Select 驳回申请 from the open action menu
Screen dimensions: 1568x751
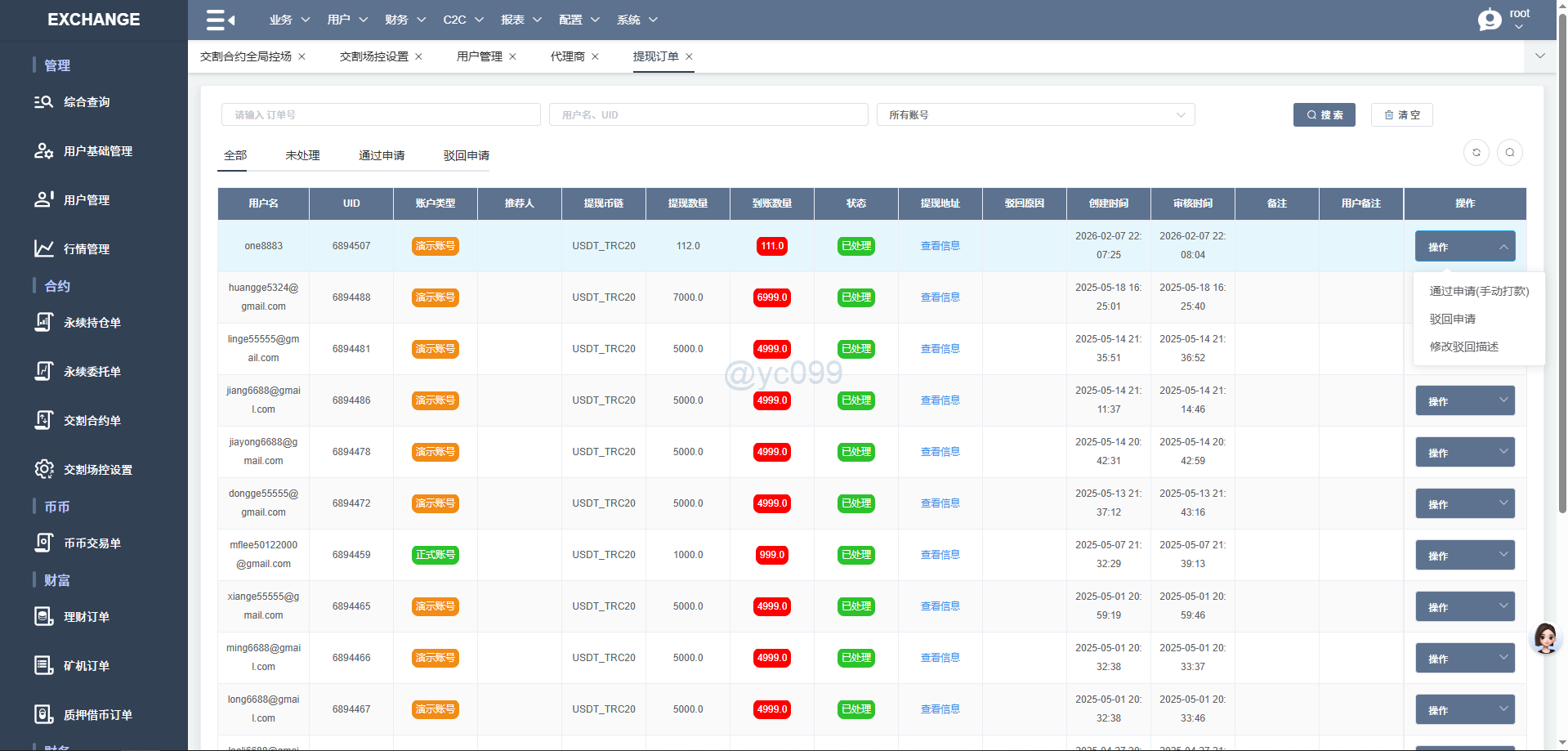click(1453, 319)
